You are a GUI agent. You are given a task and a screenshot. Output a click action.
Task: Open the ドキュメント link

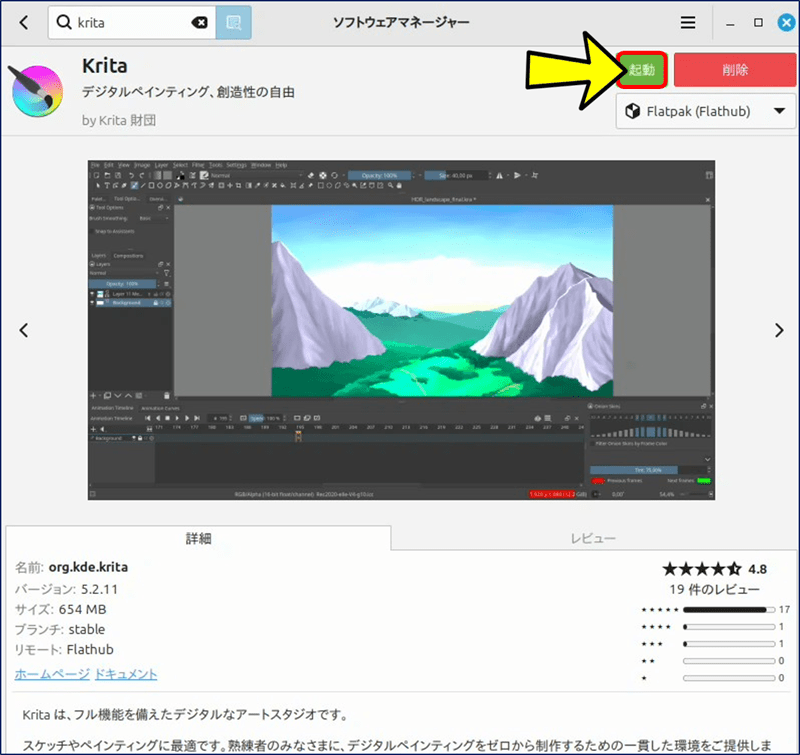coord(125,675)
